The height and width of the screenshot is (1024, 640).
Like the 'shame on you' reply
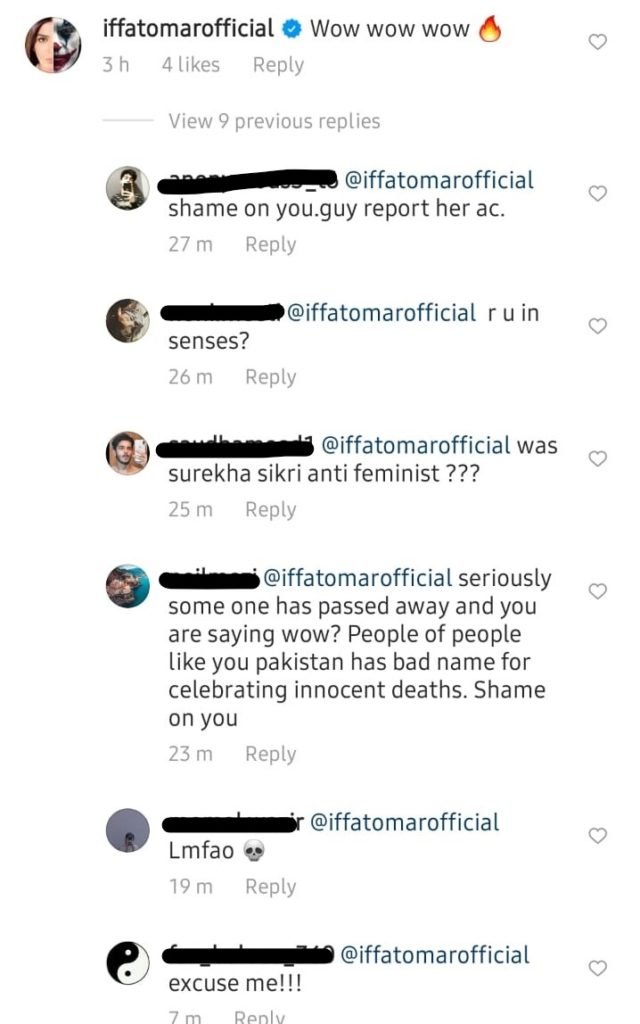pos(598,193)
